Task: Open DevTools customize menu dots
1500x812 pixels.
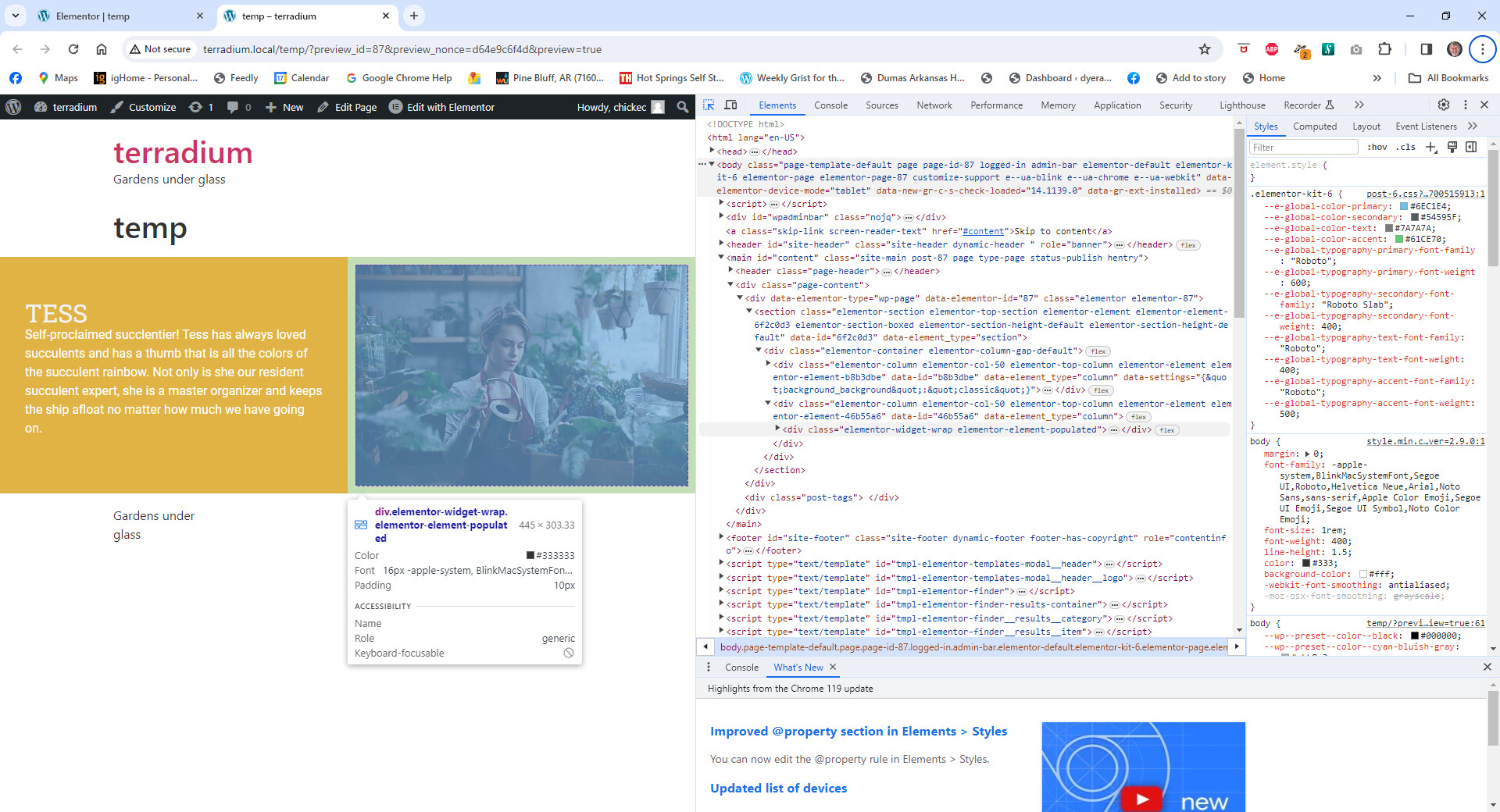Action: point(1466,105)
